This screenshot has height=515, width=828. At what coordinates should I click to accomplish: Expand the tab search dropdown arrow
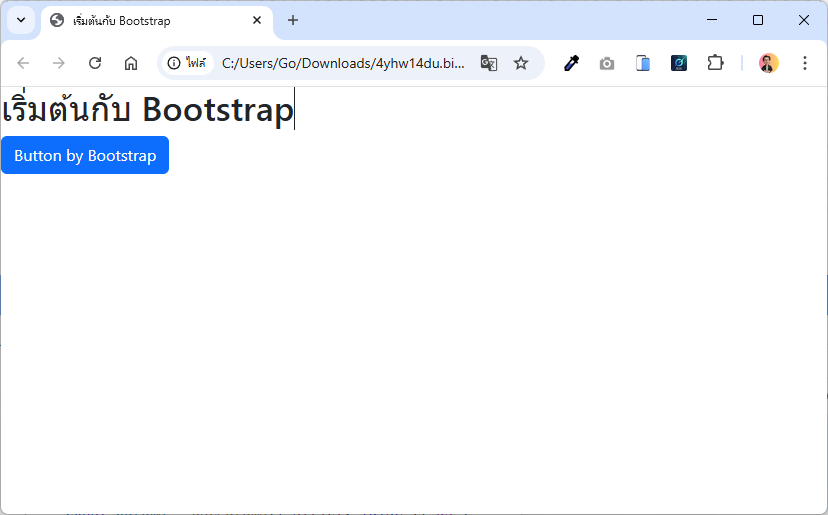tap(20, 20)
